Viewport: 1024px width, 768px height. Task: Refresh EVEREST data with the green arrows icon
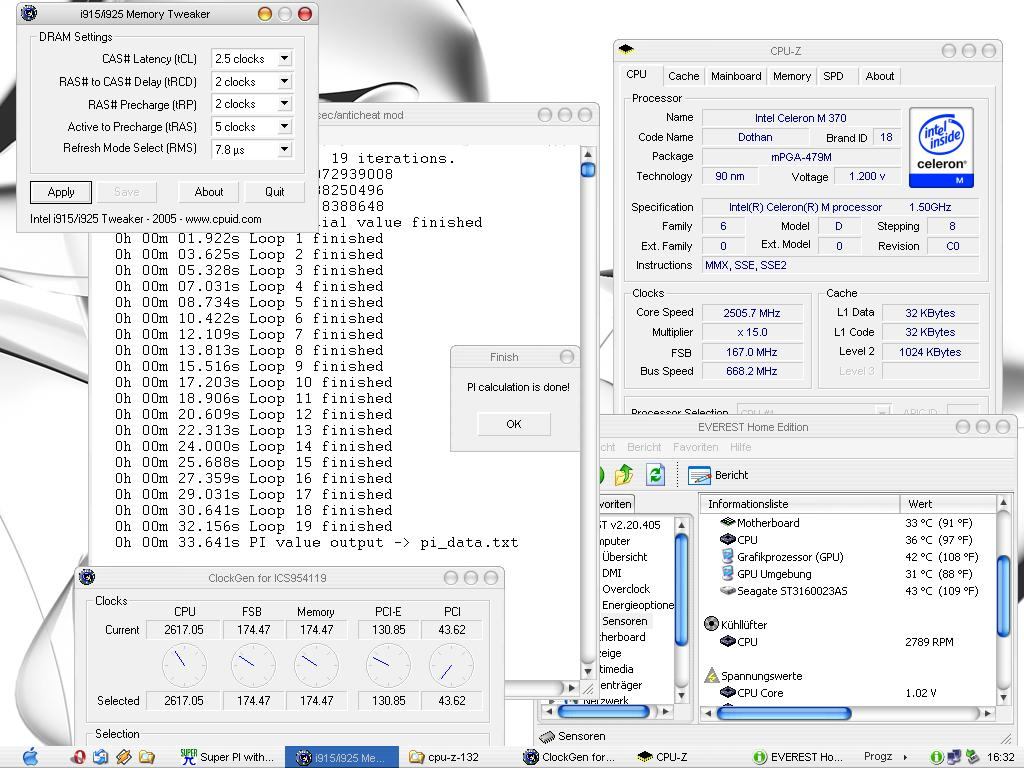point(655,475)
